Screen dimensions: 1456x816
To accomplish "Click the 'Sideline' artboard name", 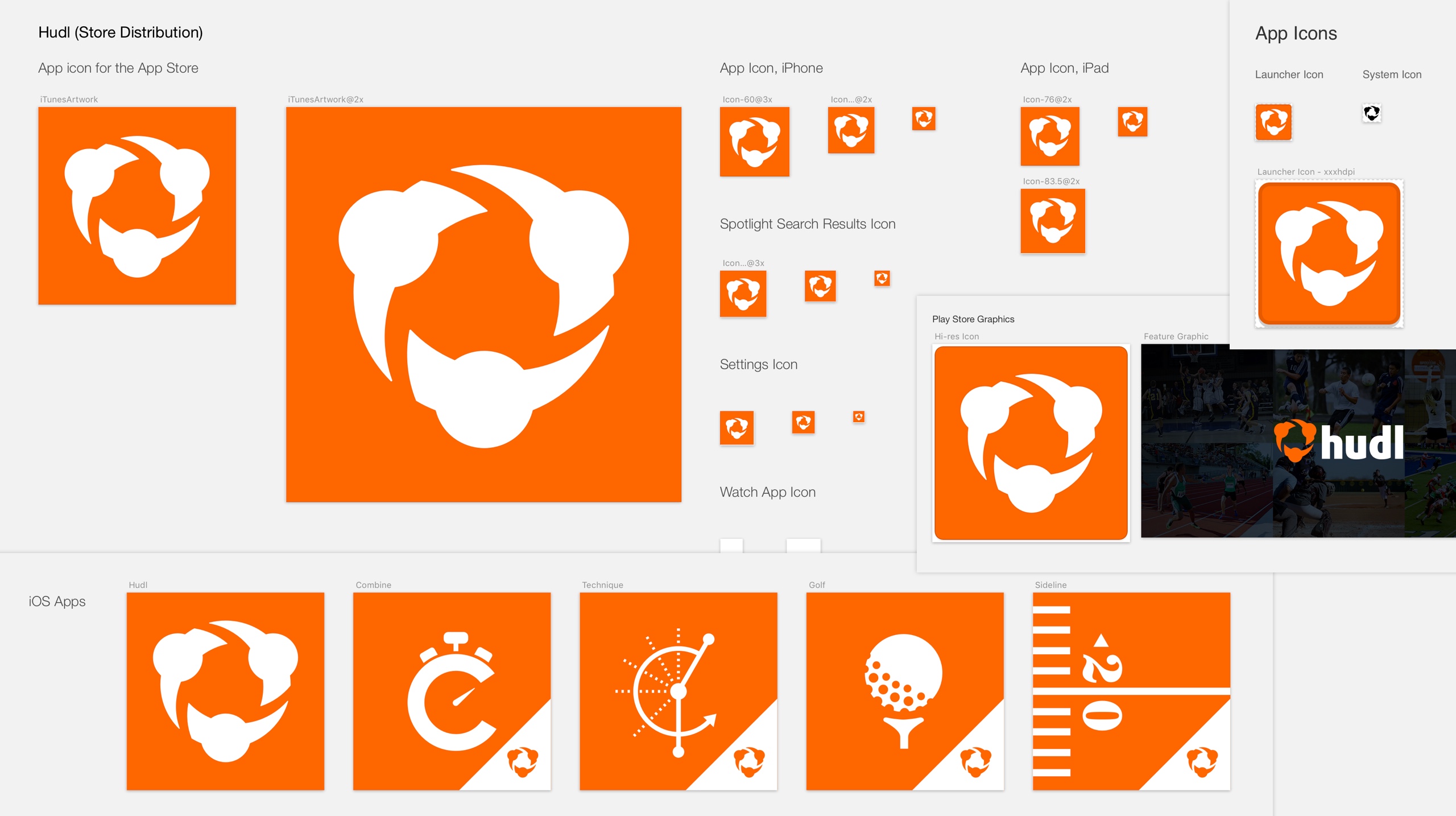I will click(1050, 585).
